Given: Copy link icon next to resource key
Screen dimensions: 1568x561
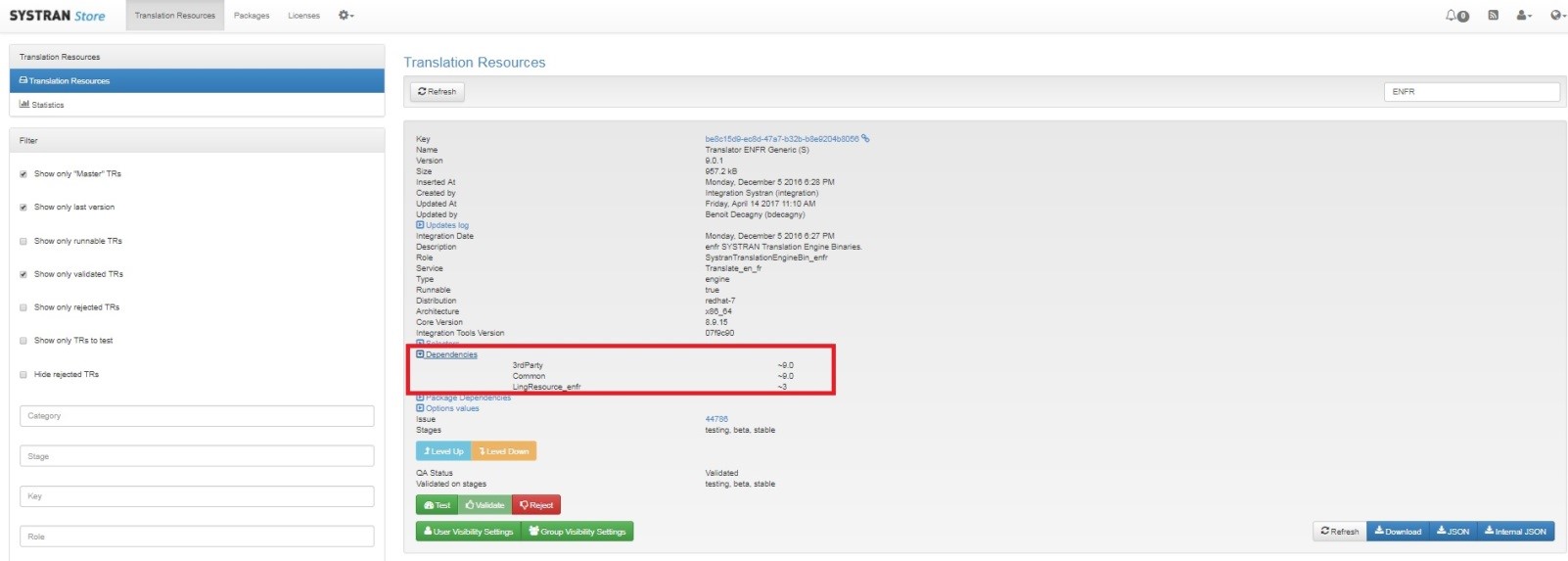Looking at the screenshot, I should click(x=865, y=139).
